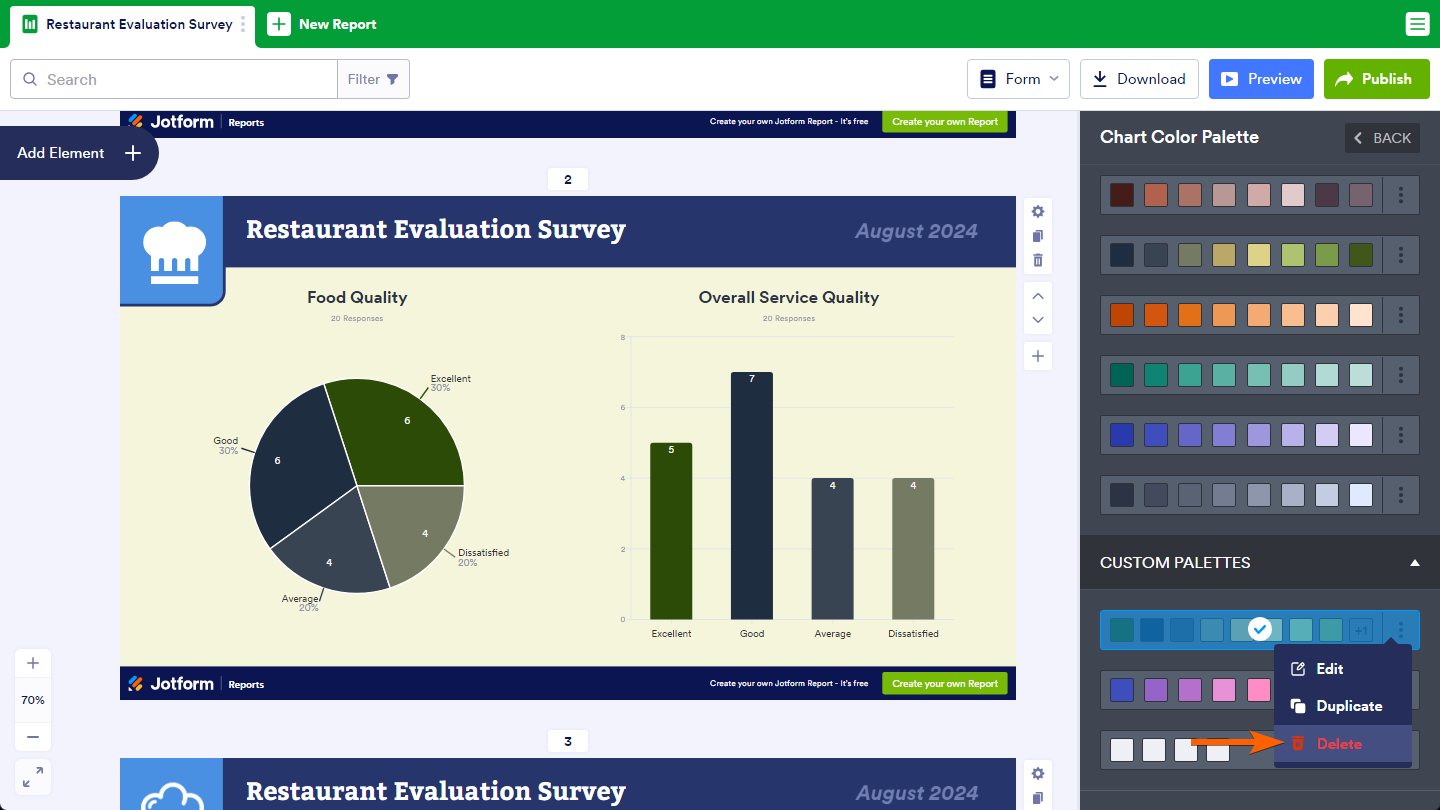Viewport: 1440px width, 810px height.
Task: Open options for the orange palette
Action: pos(1401,315)
